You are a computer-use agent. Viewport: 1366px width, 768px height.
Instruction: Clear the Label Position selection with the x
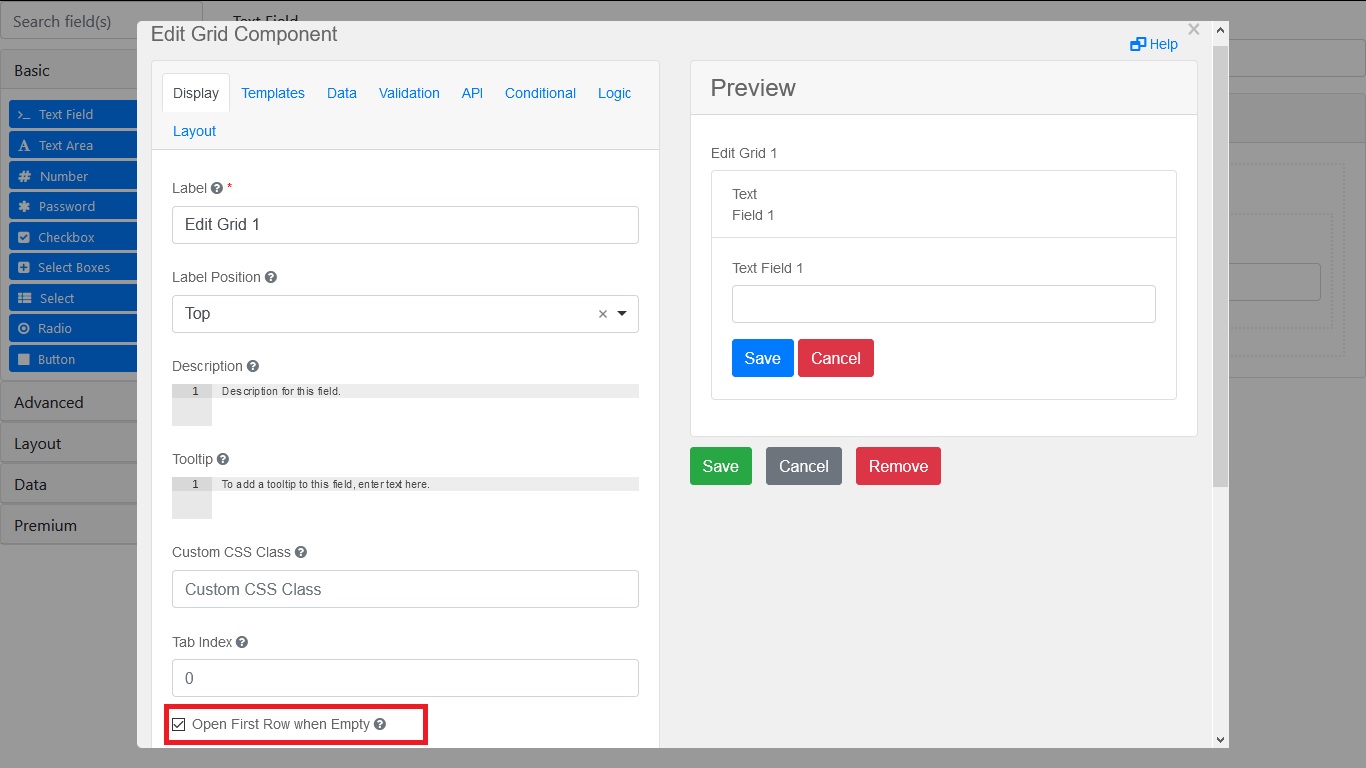click(x=602, y=313)
